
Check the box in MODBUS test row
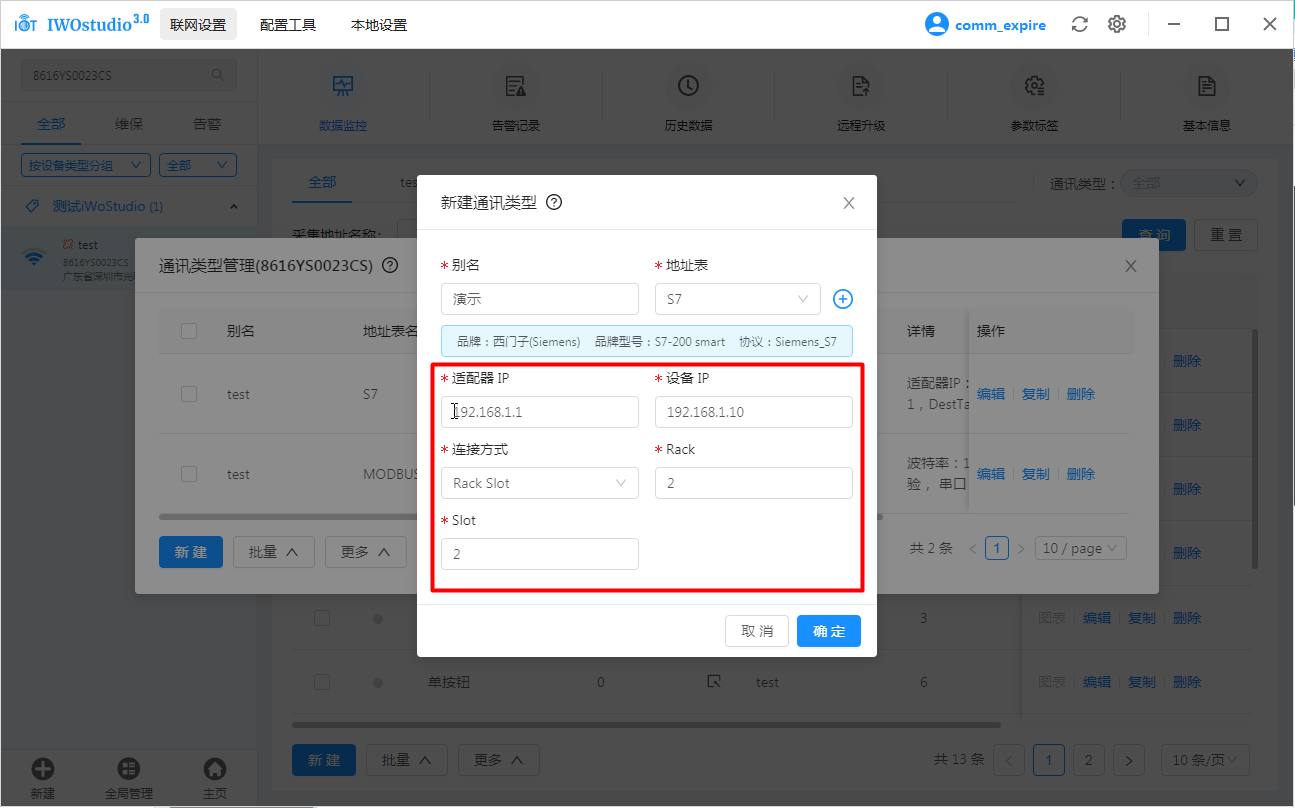pyautogui.click(x=189, y=474)
